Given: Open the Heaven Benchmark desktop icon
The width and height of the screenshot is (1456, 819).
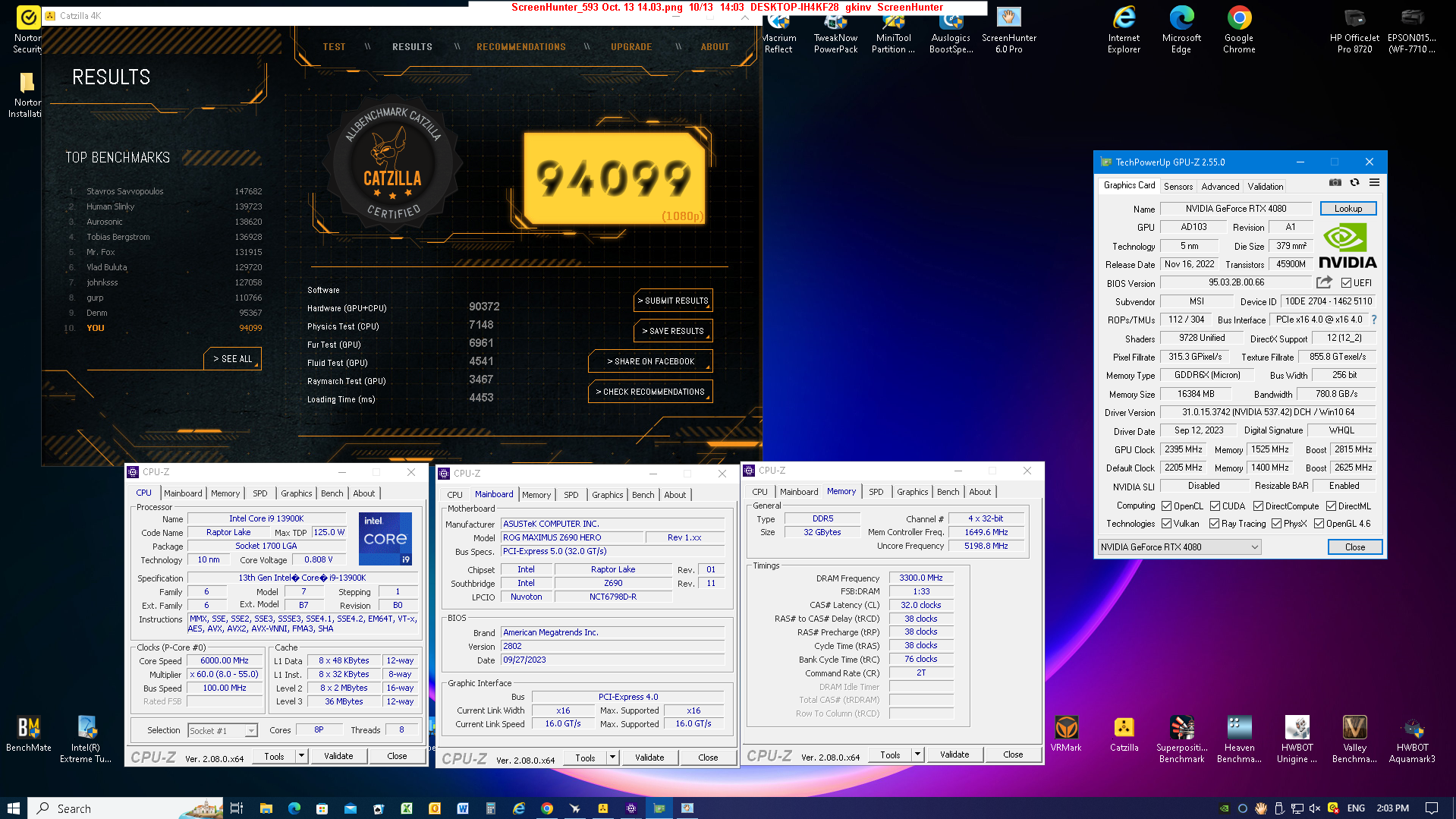Looking at the screenshot, I should 1239,739.
